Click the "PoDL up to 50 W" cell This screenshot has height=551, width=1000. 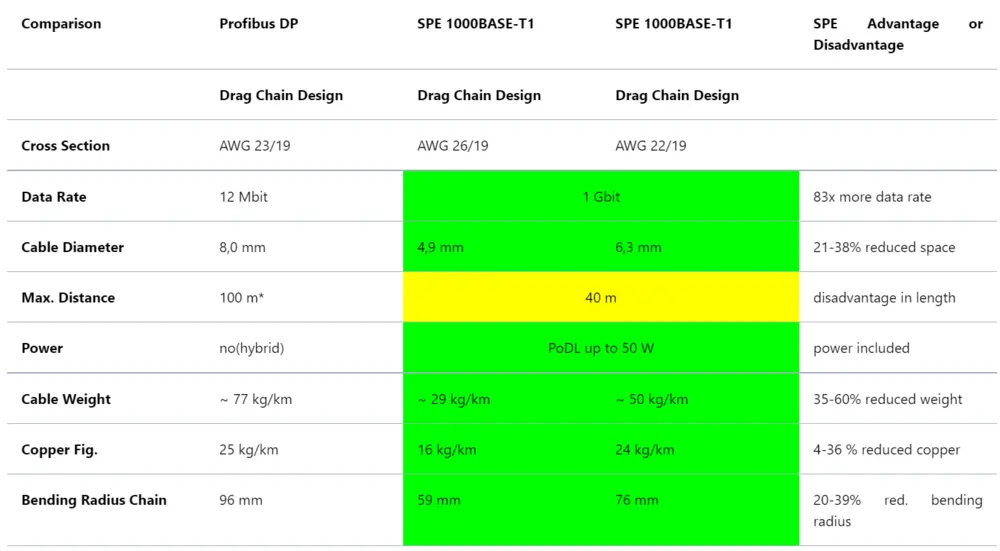coord(601,348)
